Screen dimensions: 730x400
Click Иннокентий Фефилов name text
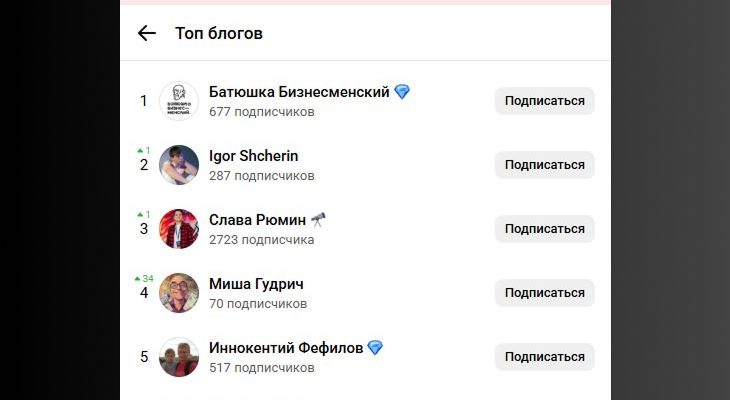point(285,348)
